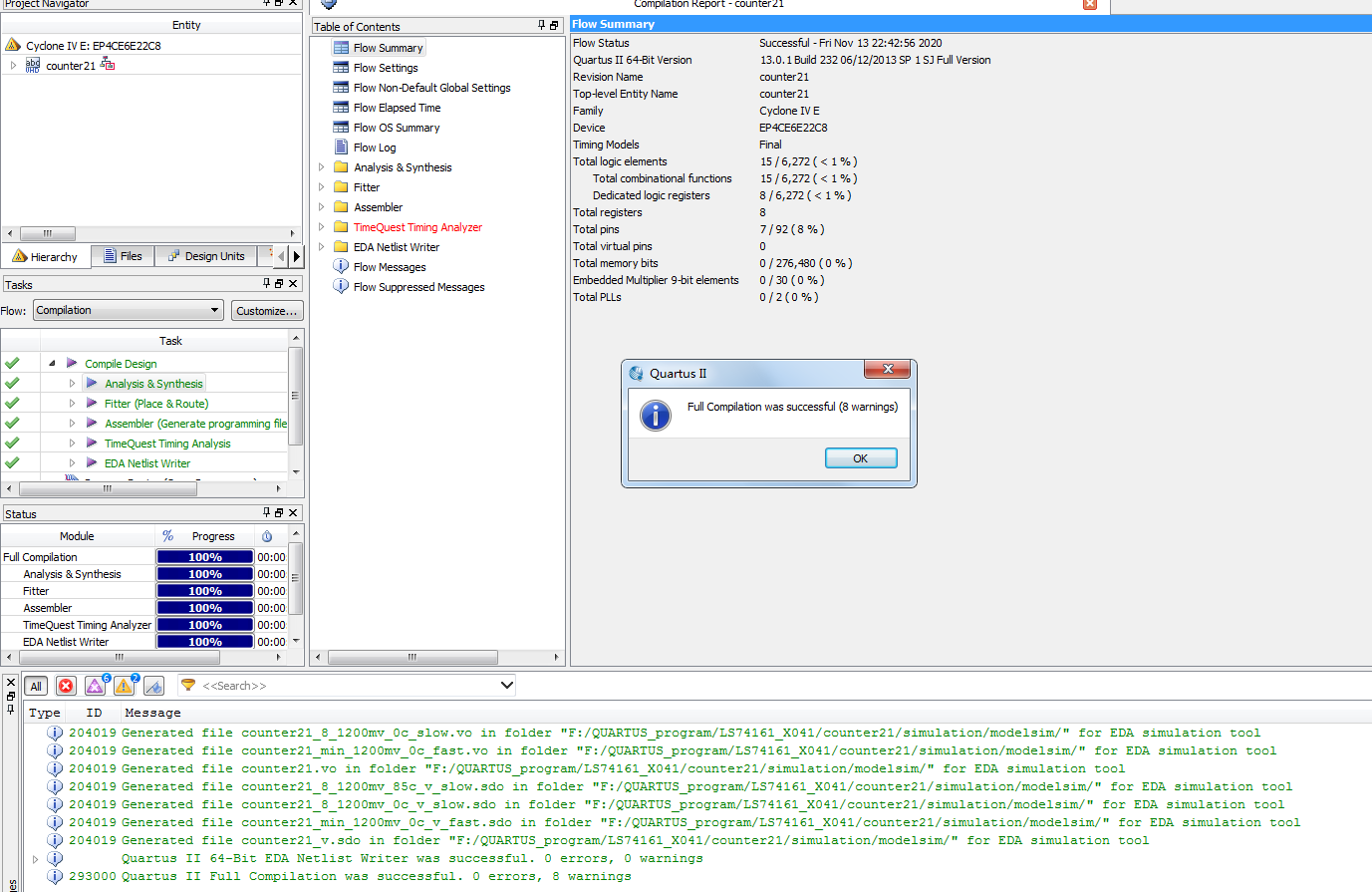This screenshot has height=892, width=1372.
Task: Click OK in the Quartus II dialog
Action: [860, 458]
